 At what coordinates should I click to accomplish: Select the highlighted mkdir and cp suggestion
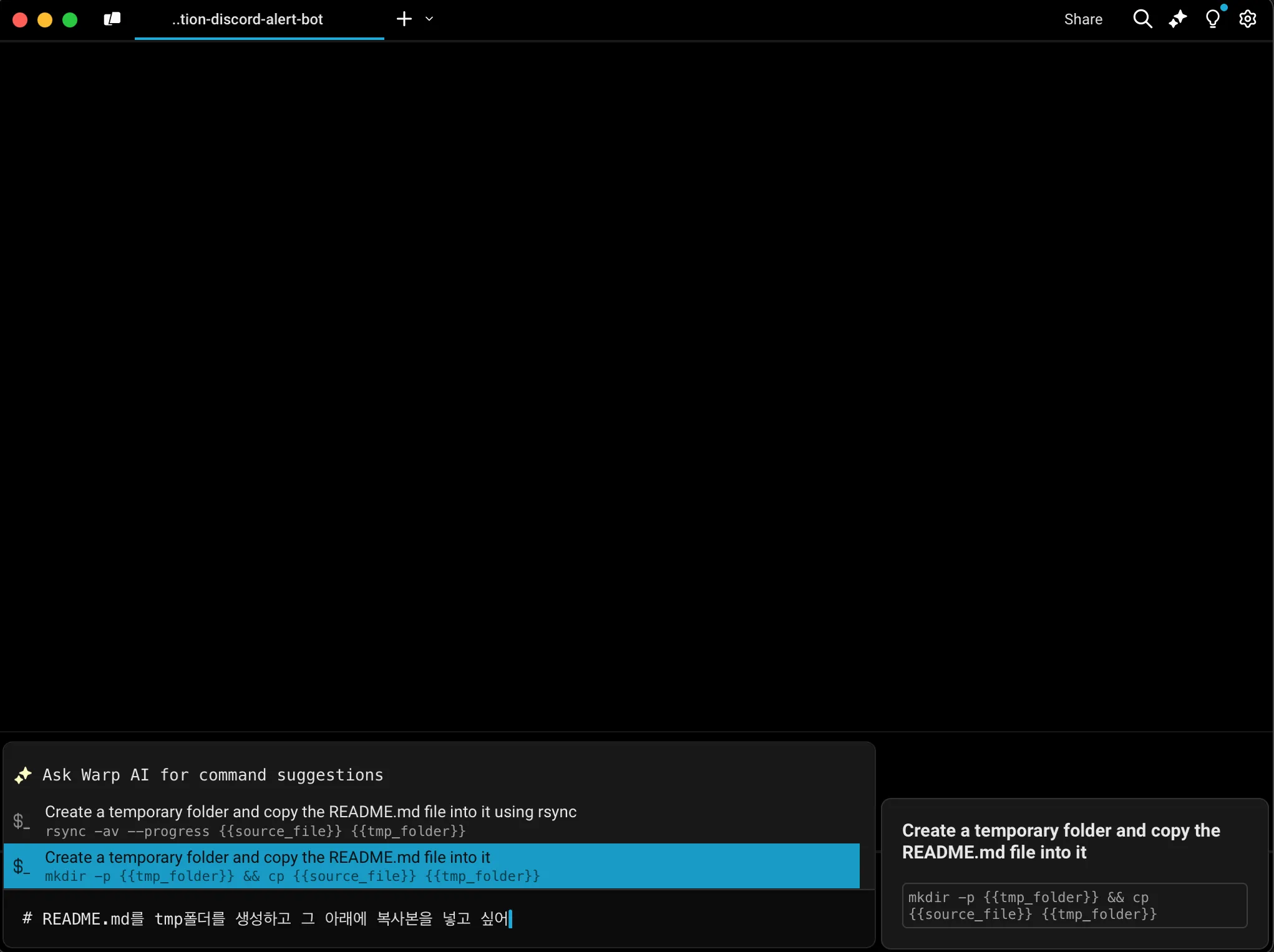coord(292,866)
